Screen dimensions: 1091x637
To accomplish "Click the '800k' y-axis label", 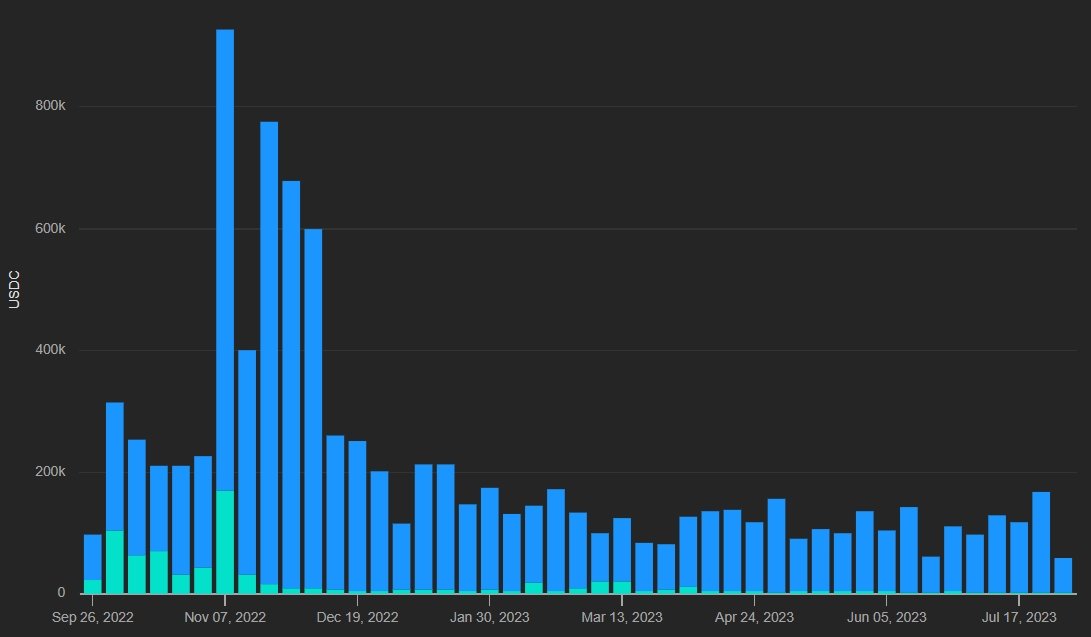I will [x=49, y=107].
